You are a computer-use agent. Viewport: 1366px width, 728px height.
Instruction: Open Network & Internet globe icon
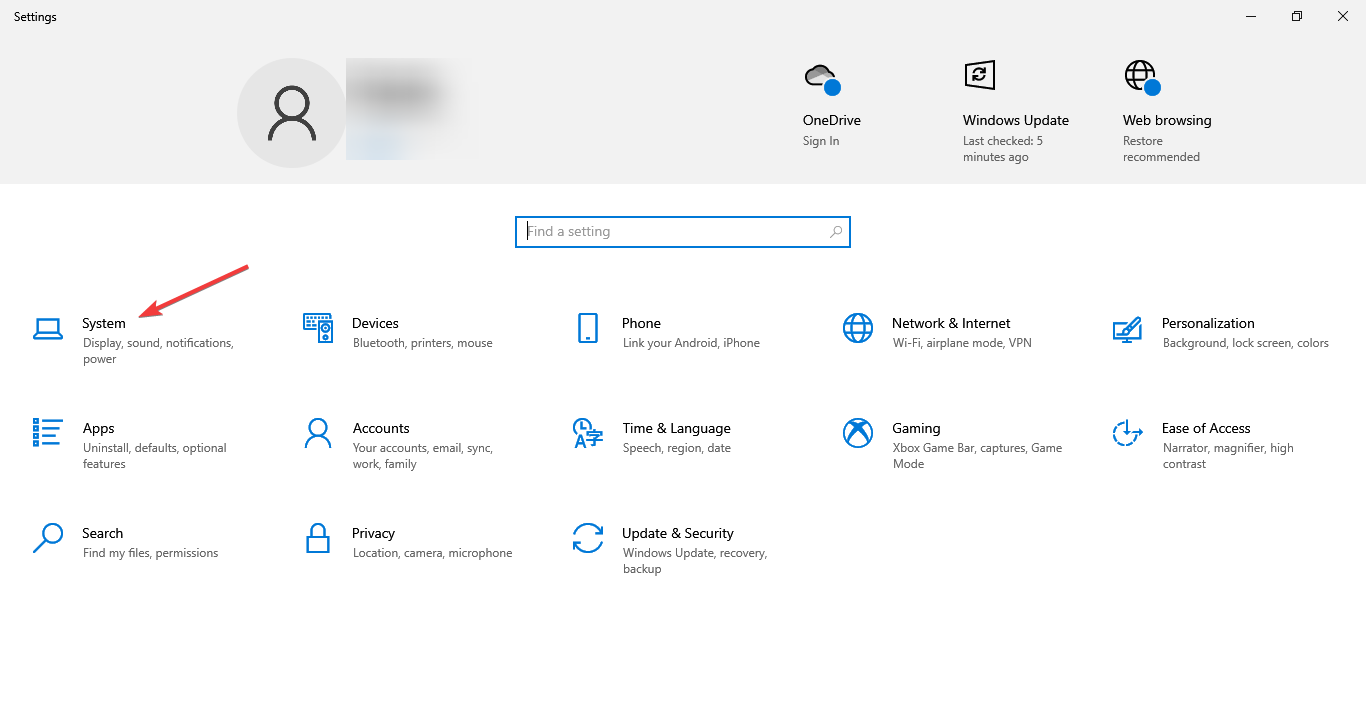(857, 328)
